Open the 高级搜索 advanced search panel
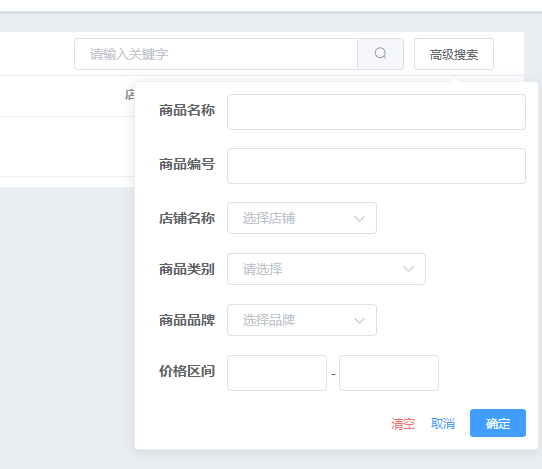The height and width of the screenshot is (469, 542). click(x=454, y=54)
